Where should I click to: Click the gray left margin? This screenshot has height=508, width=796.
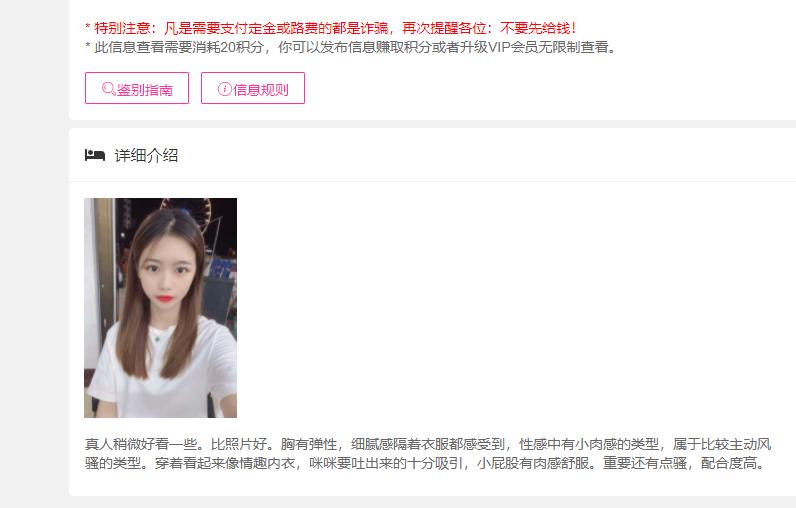[34, 254]
